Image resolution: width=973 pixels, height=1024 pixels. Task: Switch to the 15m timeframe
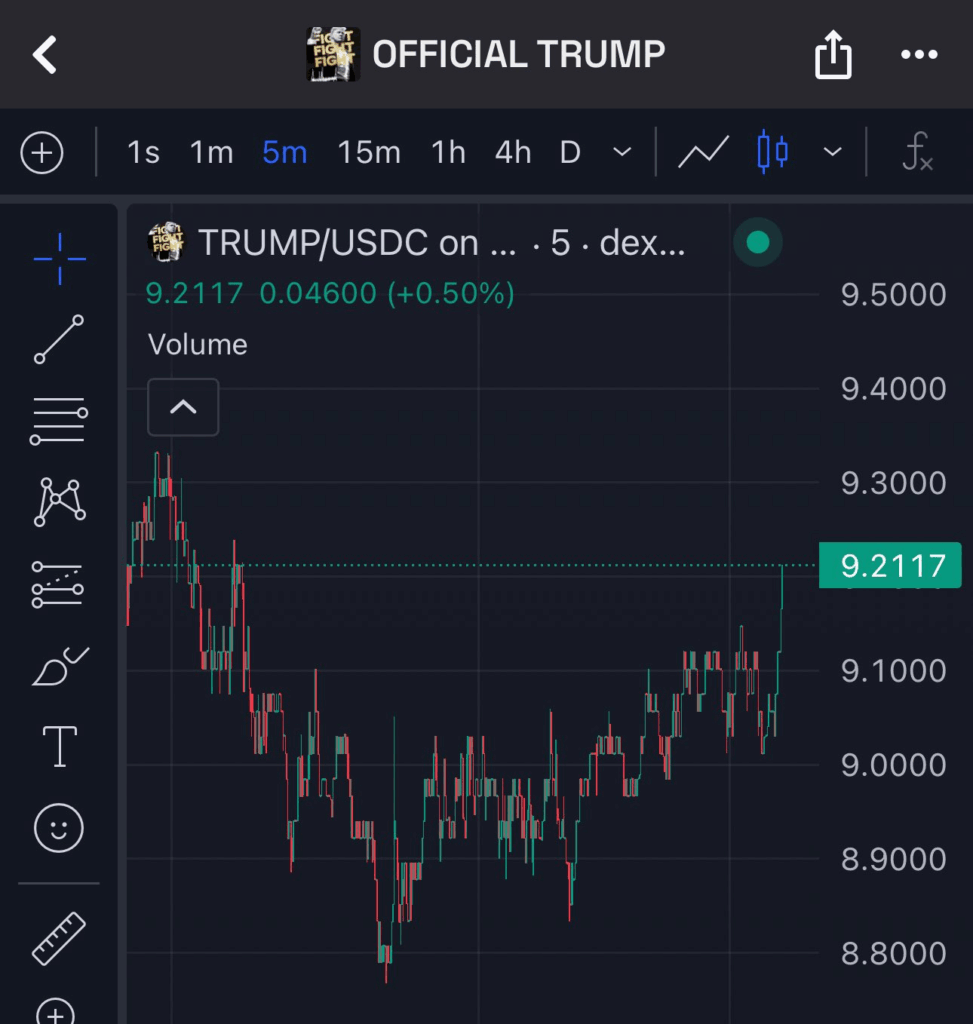pyautogui.click(x=369, y=153)
